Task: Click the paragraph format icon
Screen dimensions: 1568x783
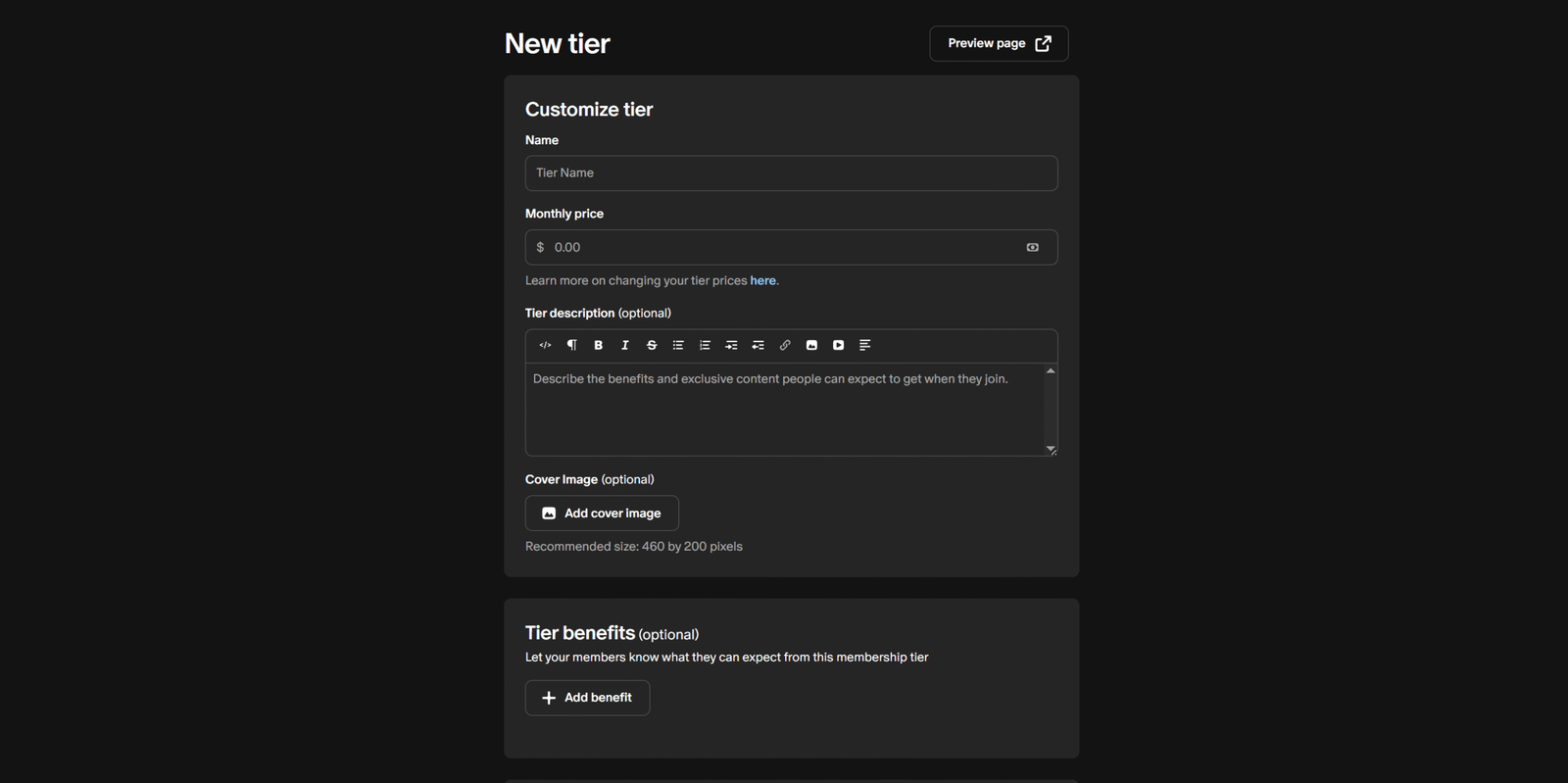Action: pos(571,345)
